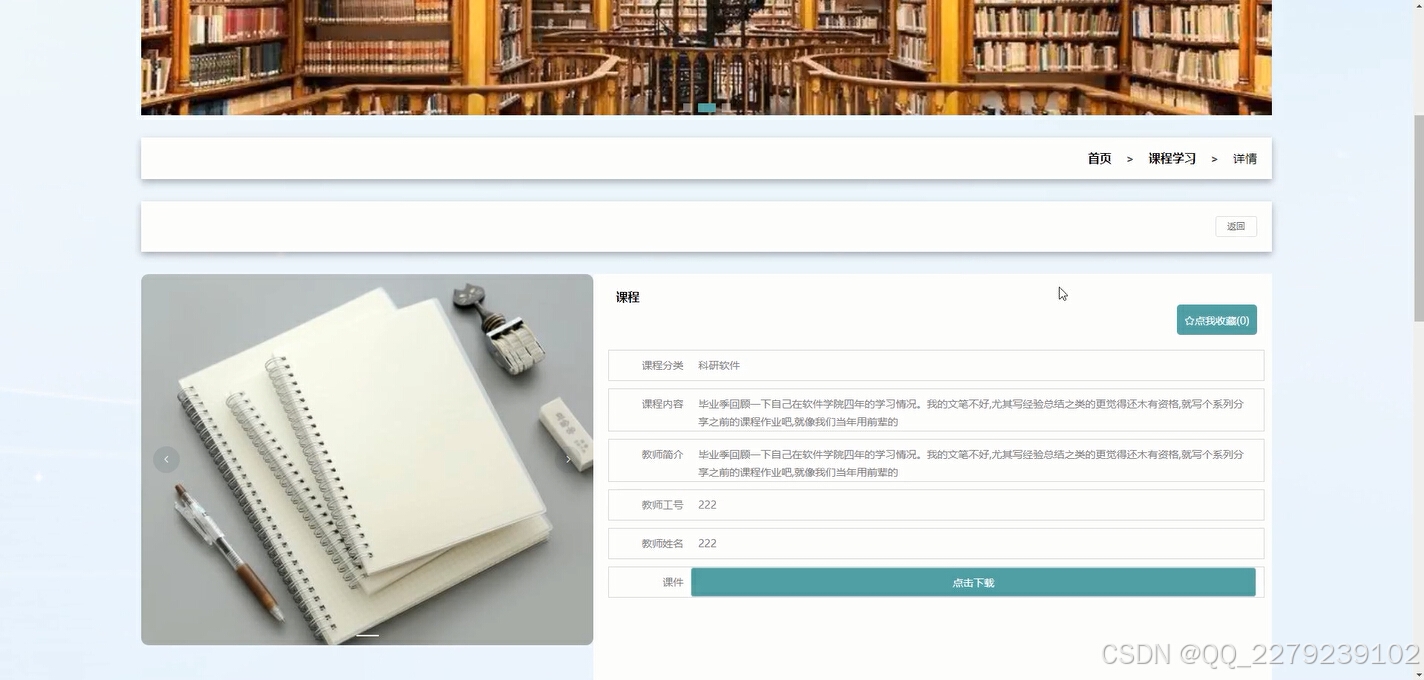
Task: Click the 教师工号 value 222
Action: 707,504
